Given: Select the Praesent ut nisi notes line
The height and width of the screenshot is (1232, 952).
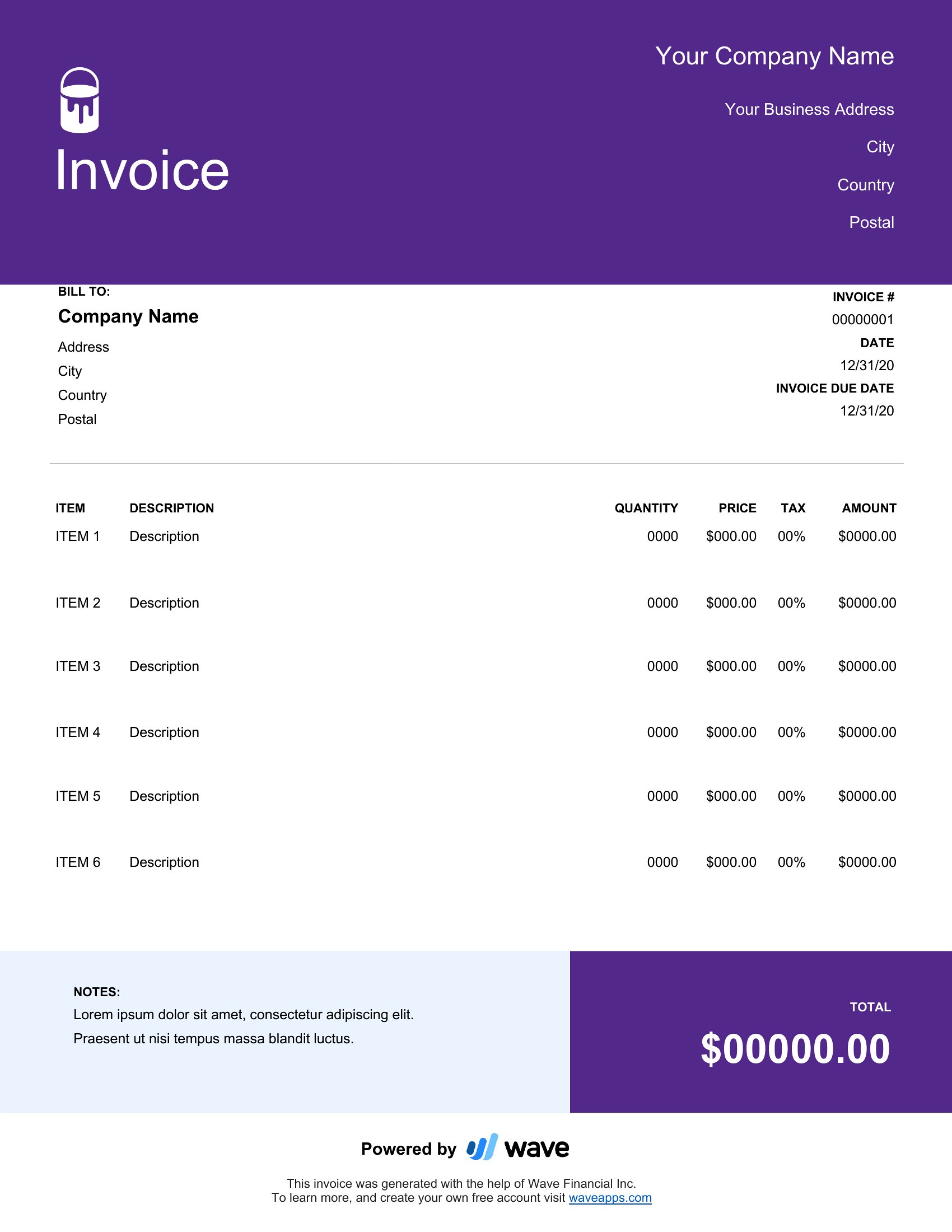Looking at the screenshot, I should [x=214, y=1038].
